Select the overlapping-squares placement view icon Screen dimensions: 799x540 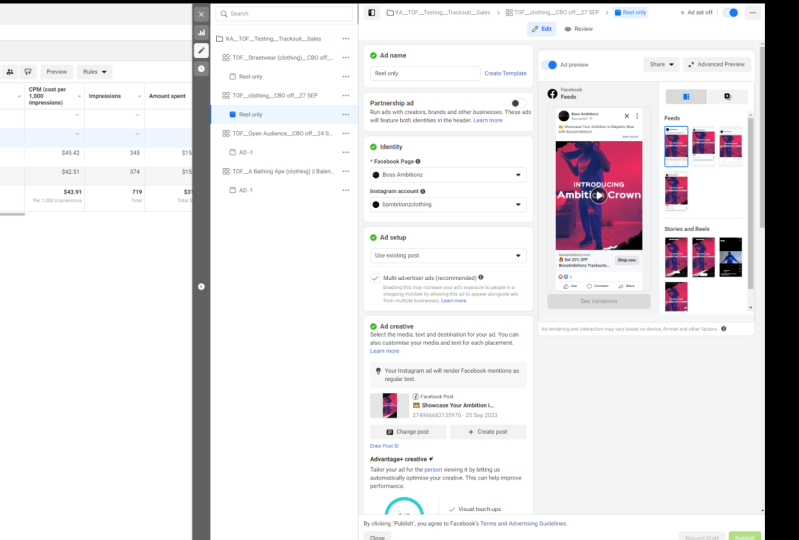point(727,96)
